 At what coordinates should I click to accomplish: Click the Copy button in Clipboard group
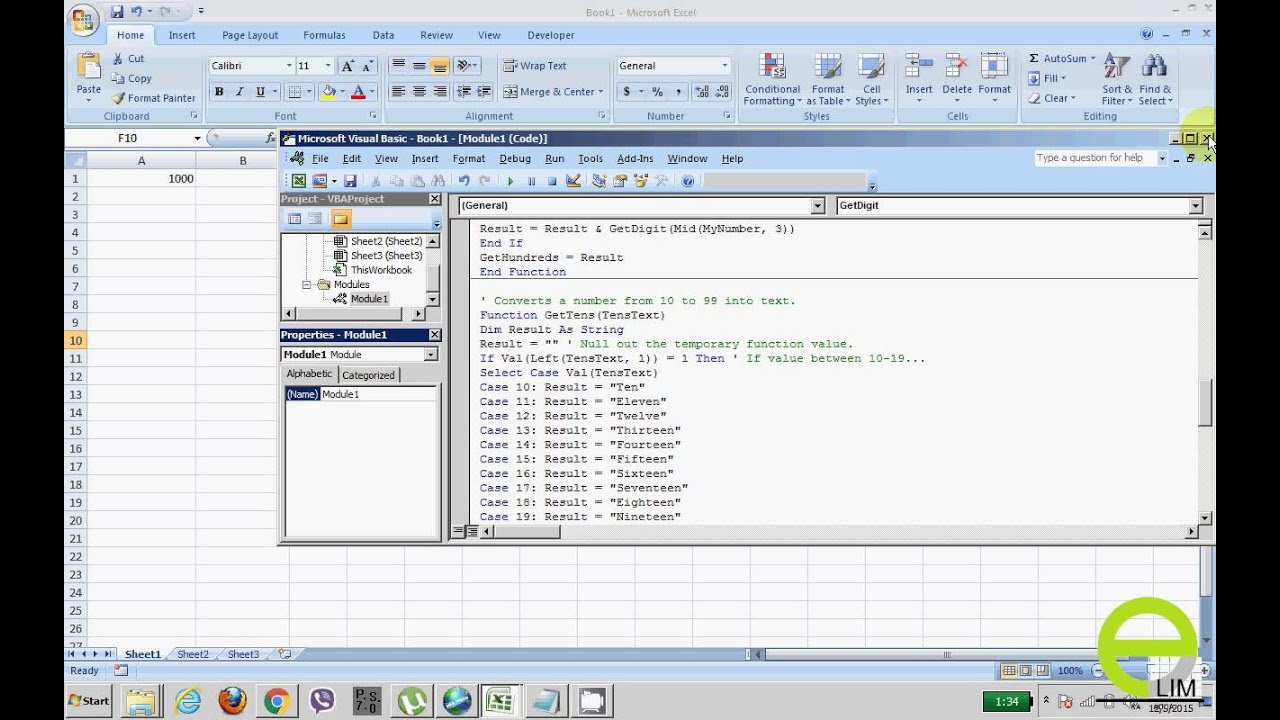(x=132, y=78)
